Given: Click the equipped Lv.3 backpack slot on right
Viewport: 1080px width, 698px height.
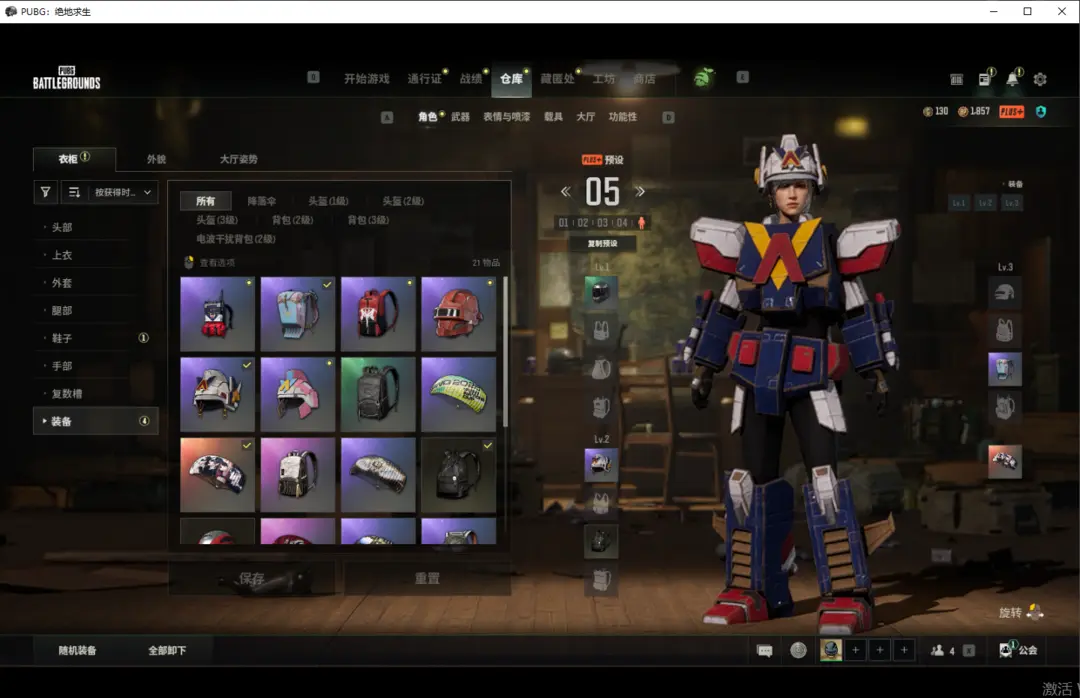Looking at the screenshot, I should 1005,369.
